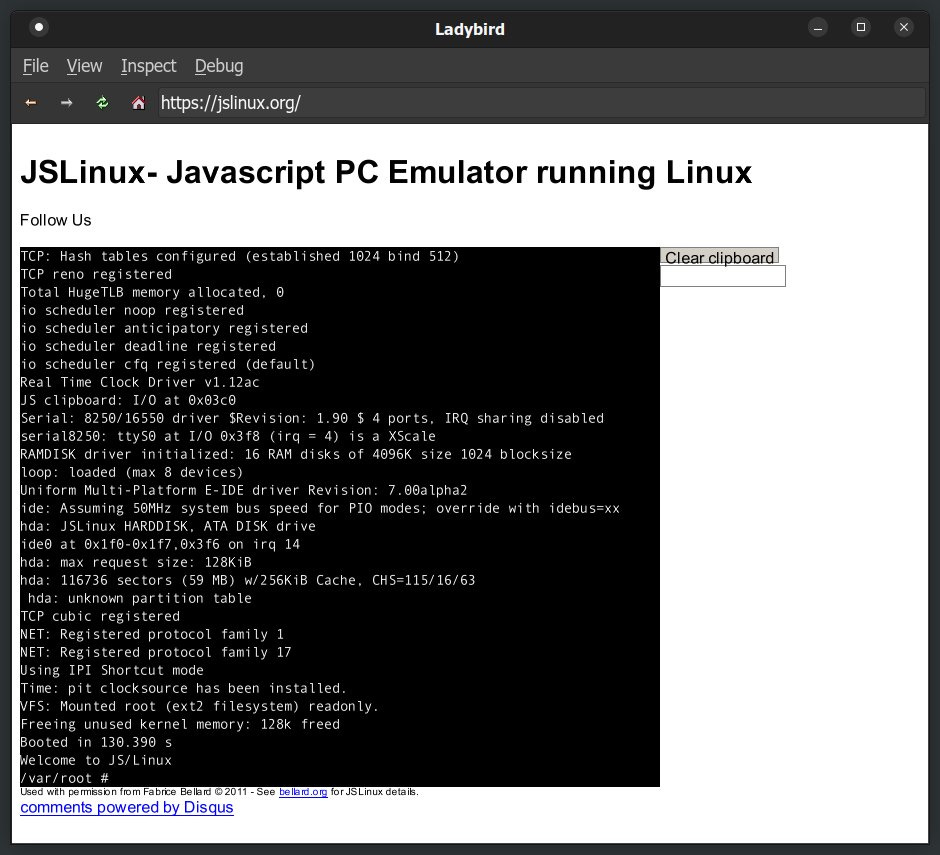Open comments powered by Disqus
Viewport: 940px width, 855px height.
coord(127,807)
